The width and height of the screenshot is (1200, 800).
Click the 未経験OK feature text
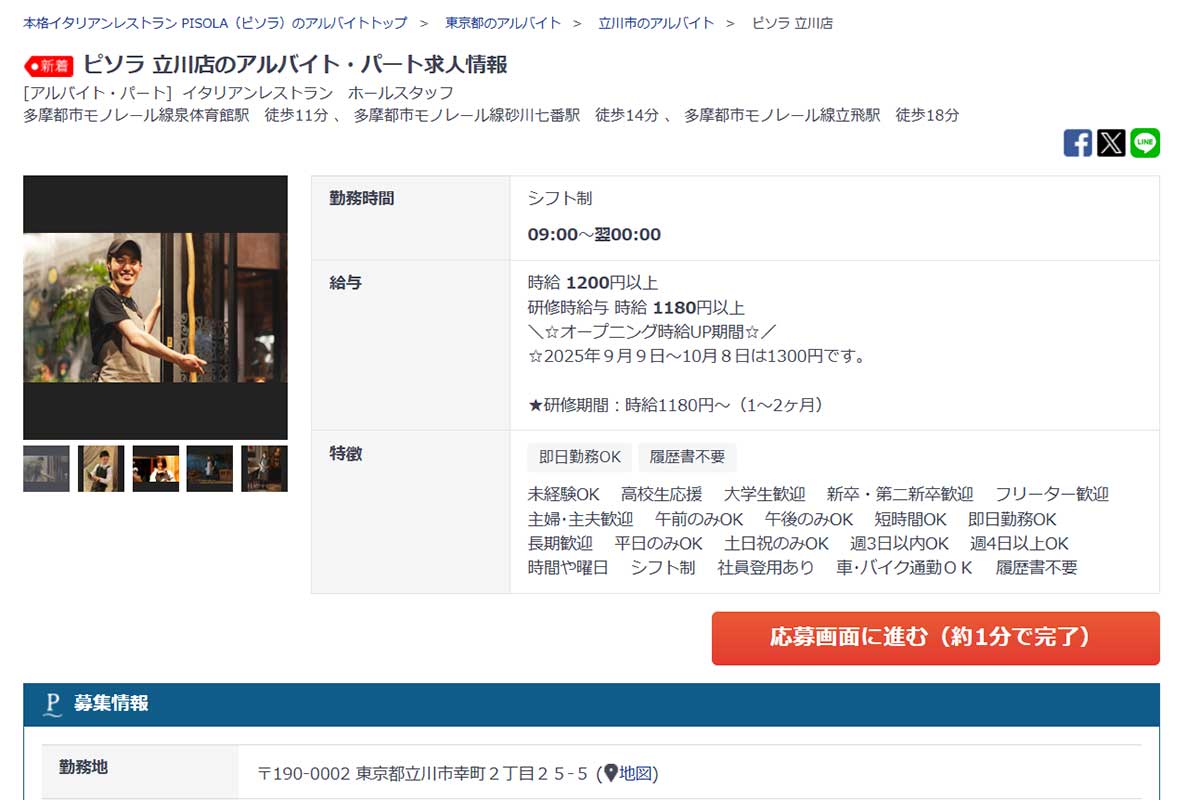563,494
